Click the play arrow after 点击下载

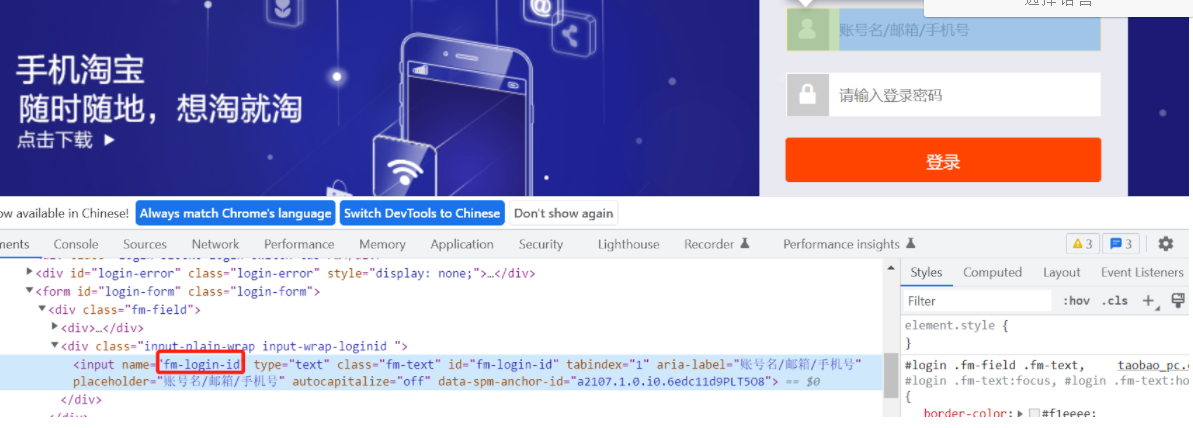click(x=109, y=140)
